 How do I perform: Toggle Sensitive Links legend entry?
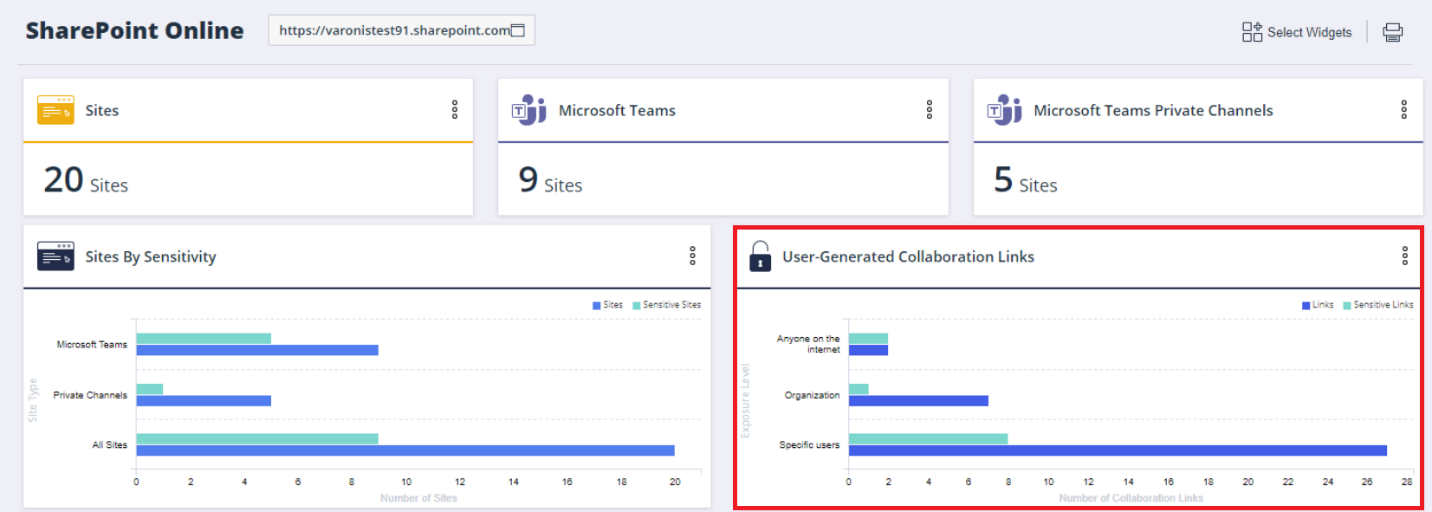[x=1377, y=305]
